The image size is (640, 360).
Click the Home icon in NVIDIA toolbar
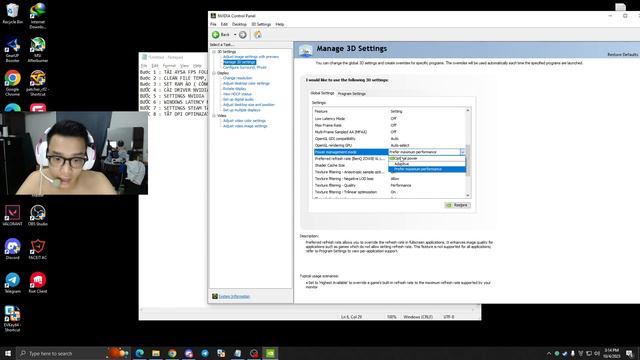pos(258,35)
